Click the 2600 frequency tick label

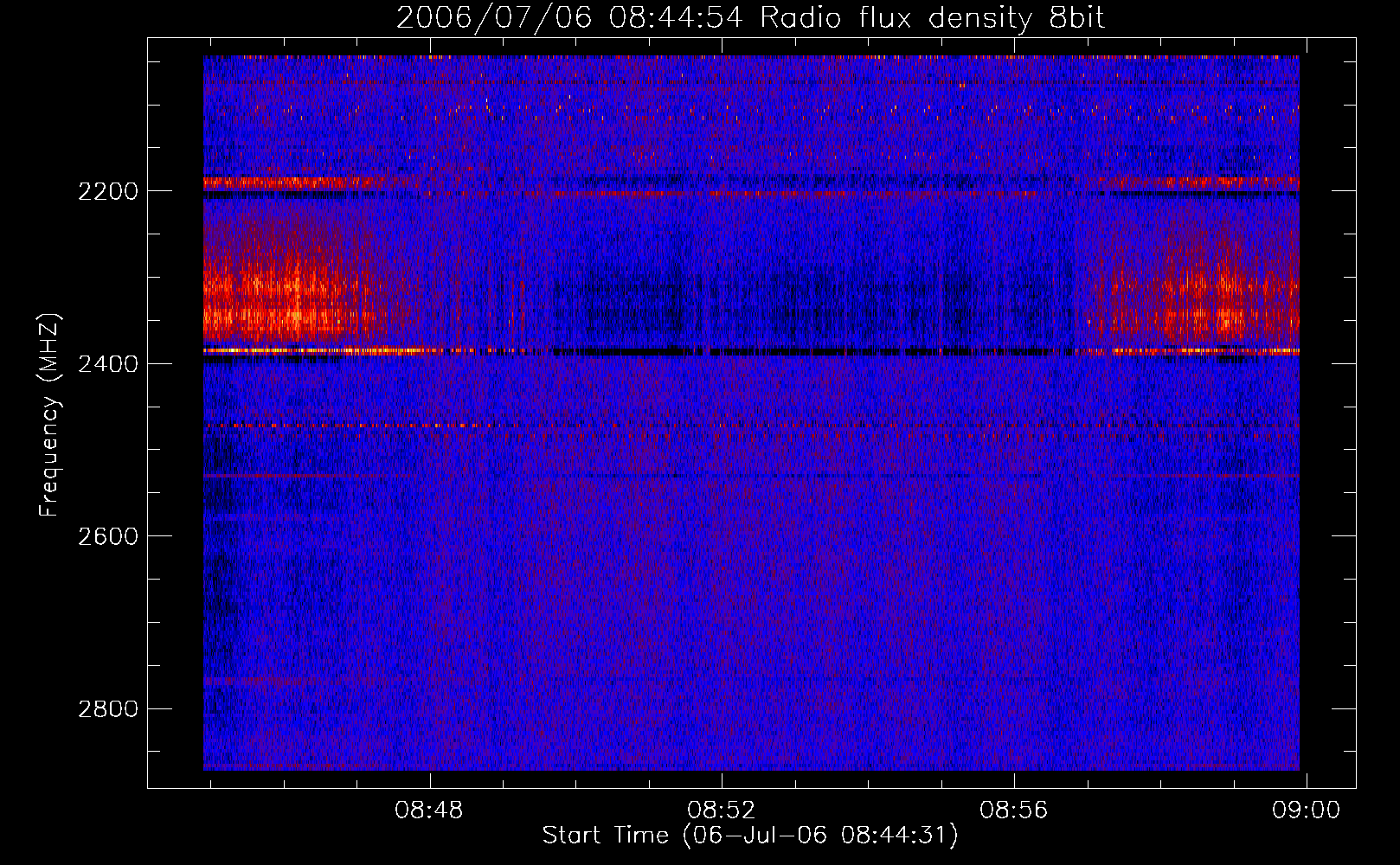coord(108,536)
